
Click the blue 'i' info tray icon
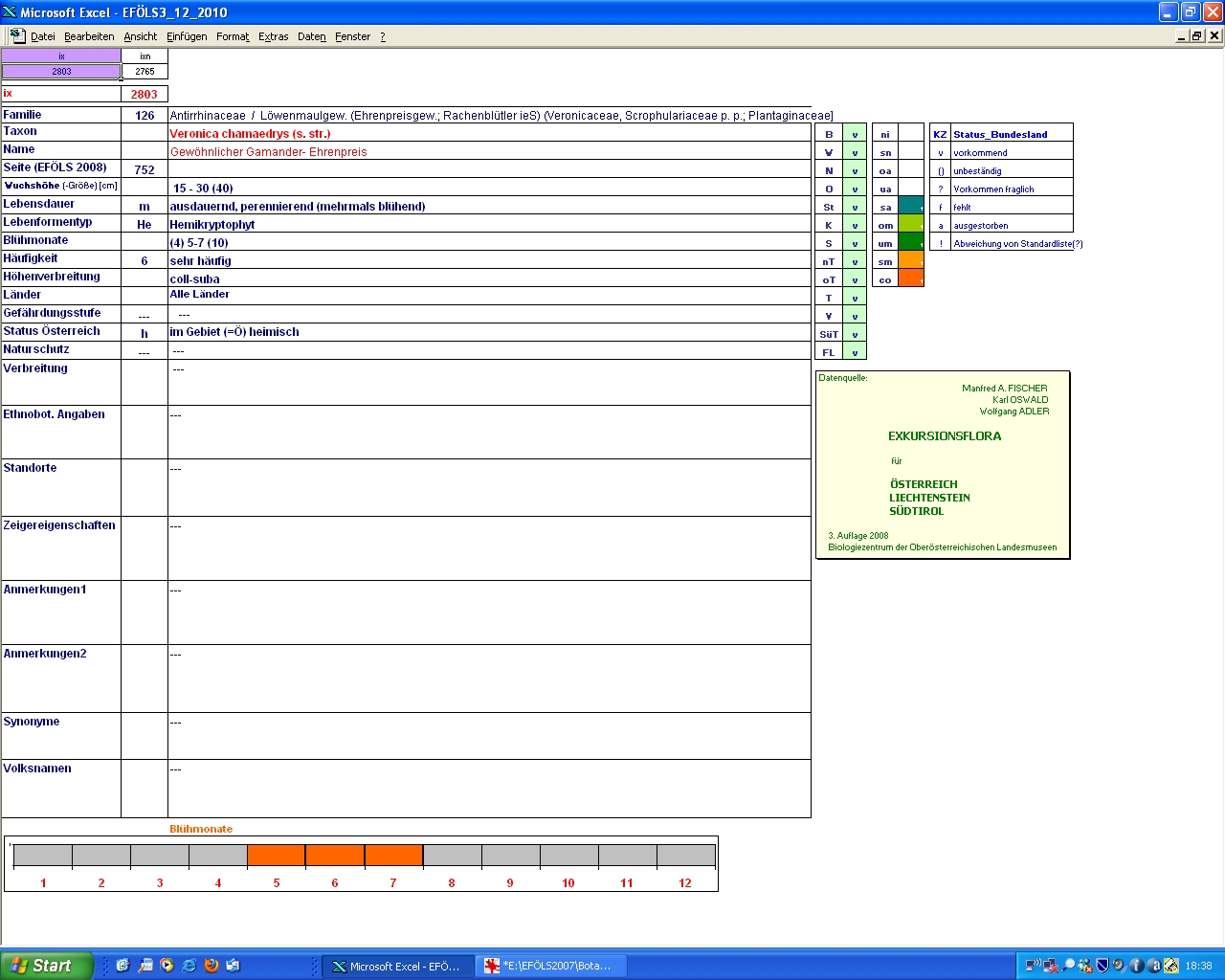(1136, 966)
